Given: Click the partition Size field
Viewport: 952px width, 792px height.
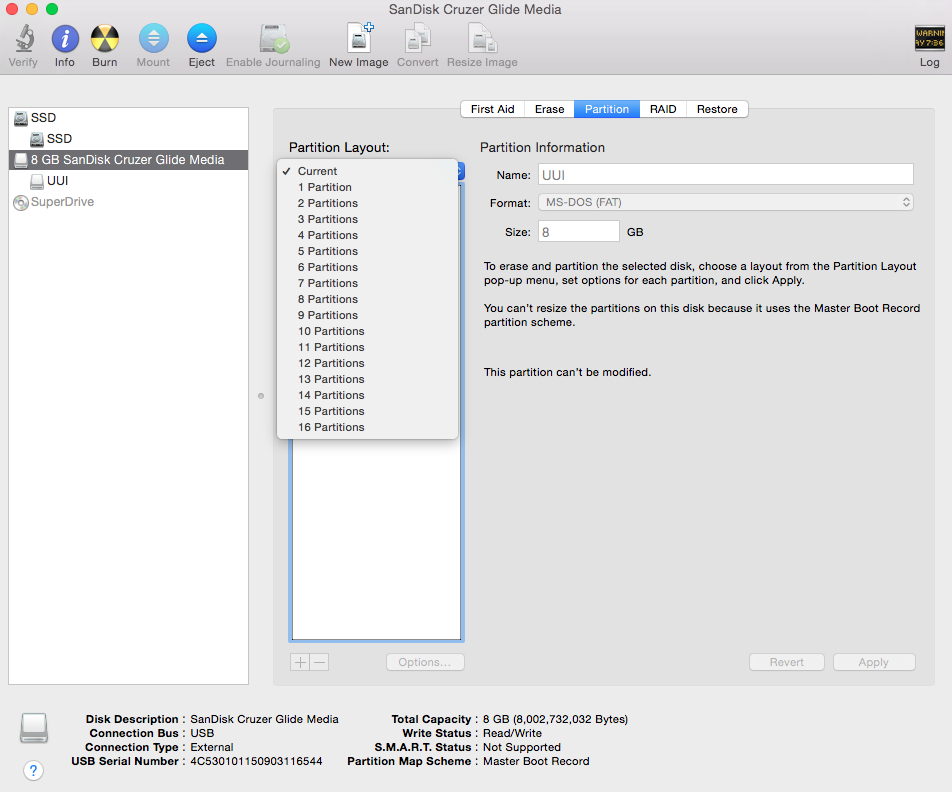Looking at the screenshot, I should tap(579, 232).
